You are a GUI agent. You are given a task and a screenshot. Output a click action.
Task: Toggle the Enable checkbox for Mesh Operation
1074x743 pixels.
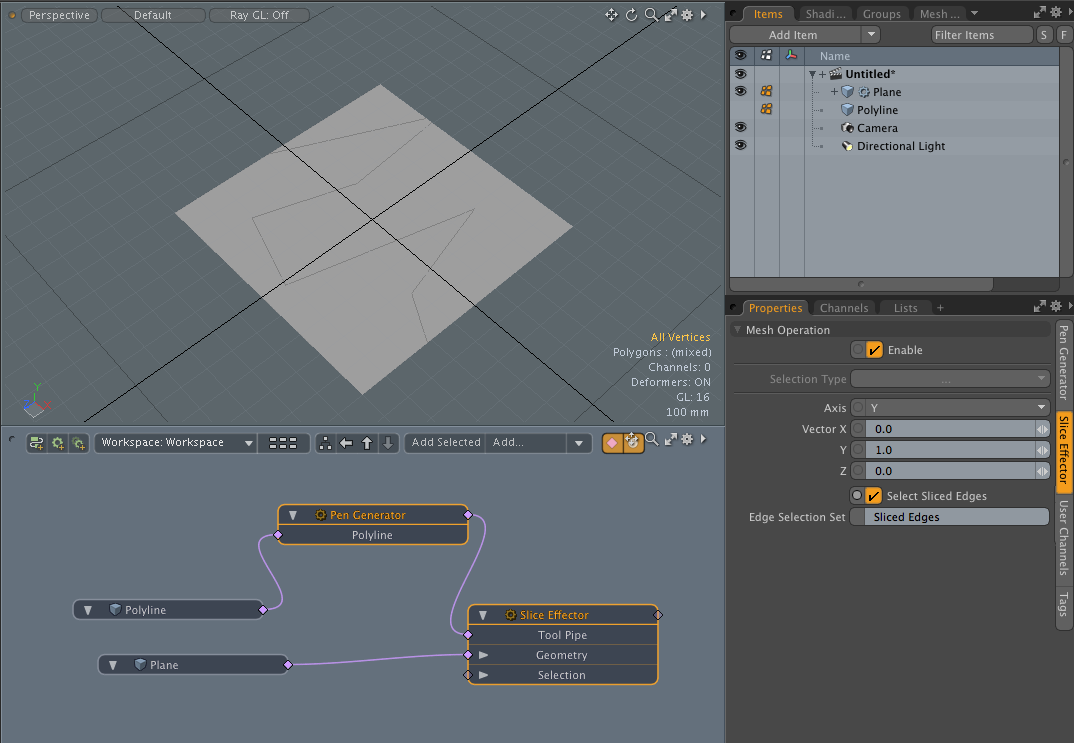coord(874,350)
